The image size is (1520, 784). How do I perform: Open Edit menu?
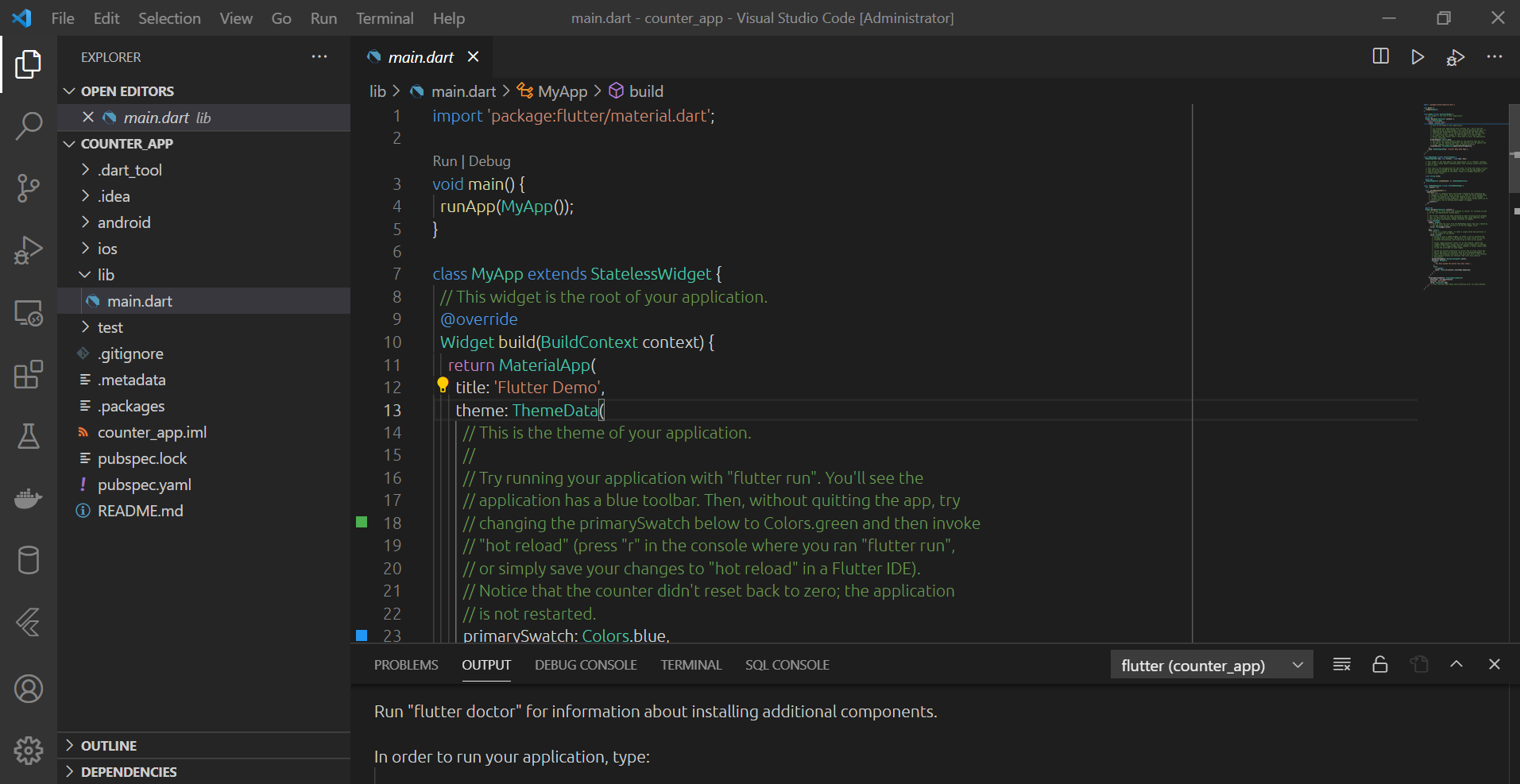pos(106,18)
